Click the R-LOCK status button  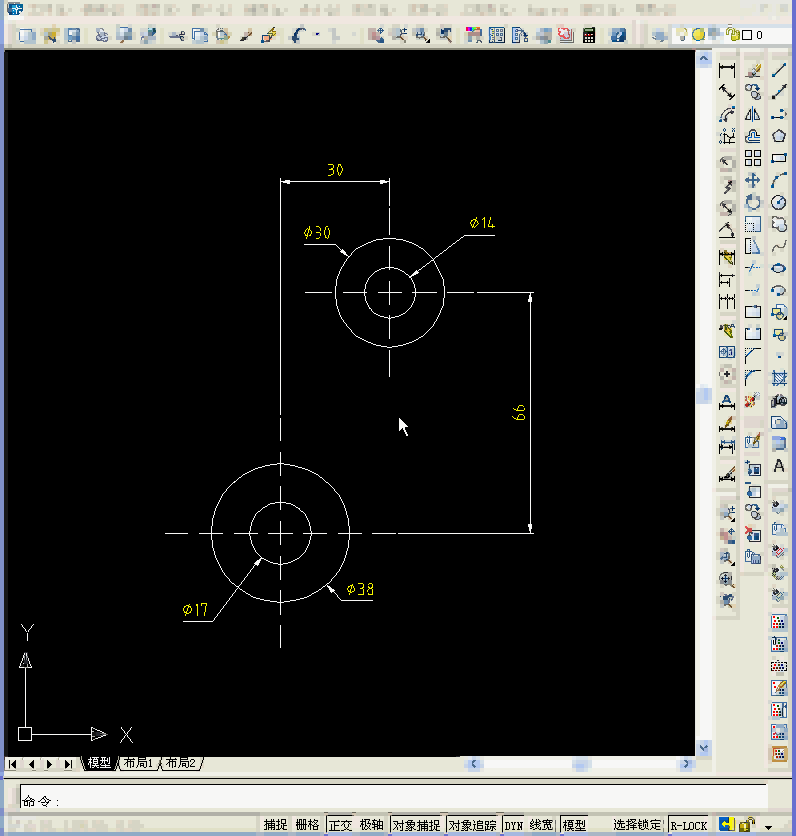(x=688, y=825)
